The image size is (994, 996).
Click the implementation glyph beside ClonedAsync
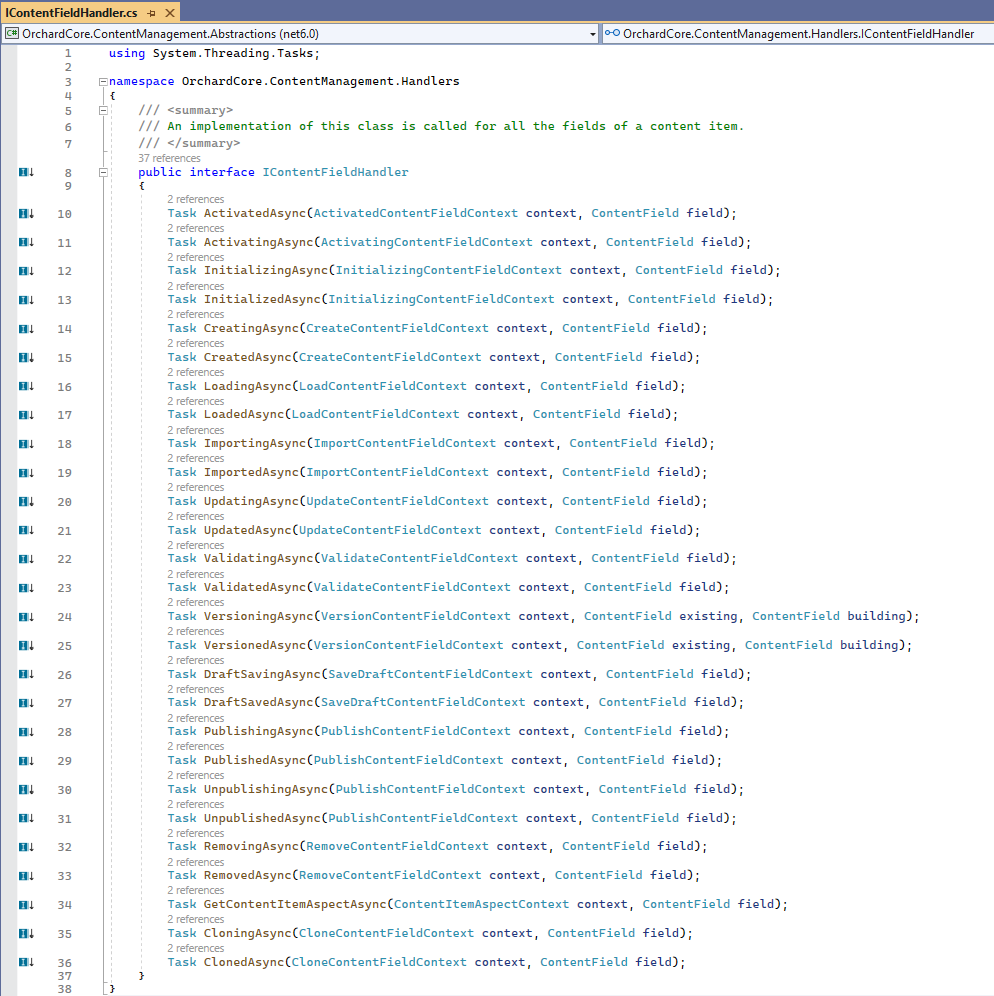point(26,962)
